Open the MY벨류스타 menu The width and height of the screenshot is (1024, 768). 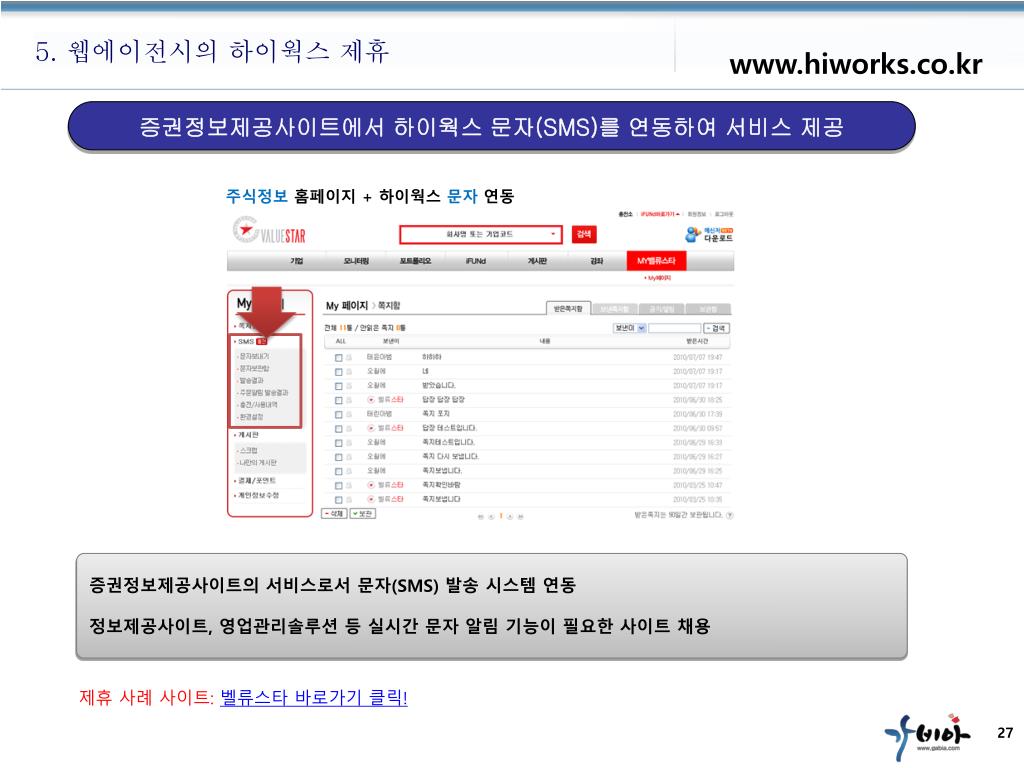[656, 261]
